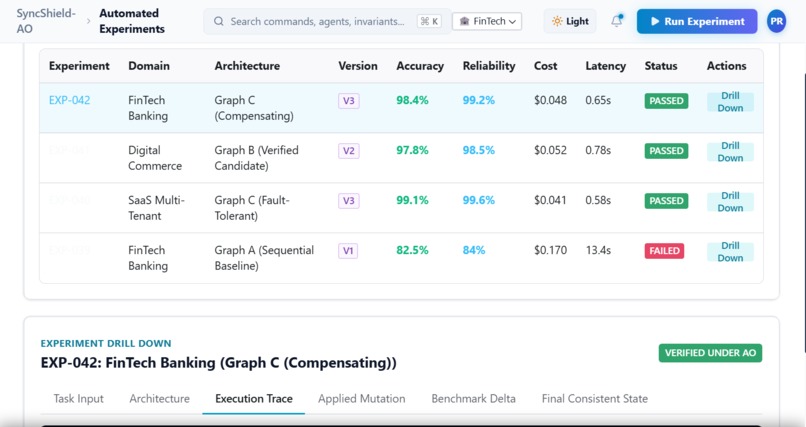Click the Cost column header
This screenshot has width=806, height=427.
tap(545, 66)
